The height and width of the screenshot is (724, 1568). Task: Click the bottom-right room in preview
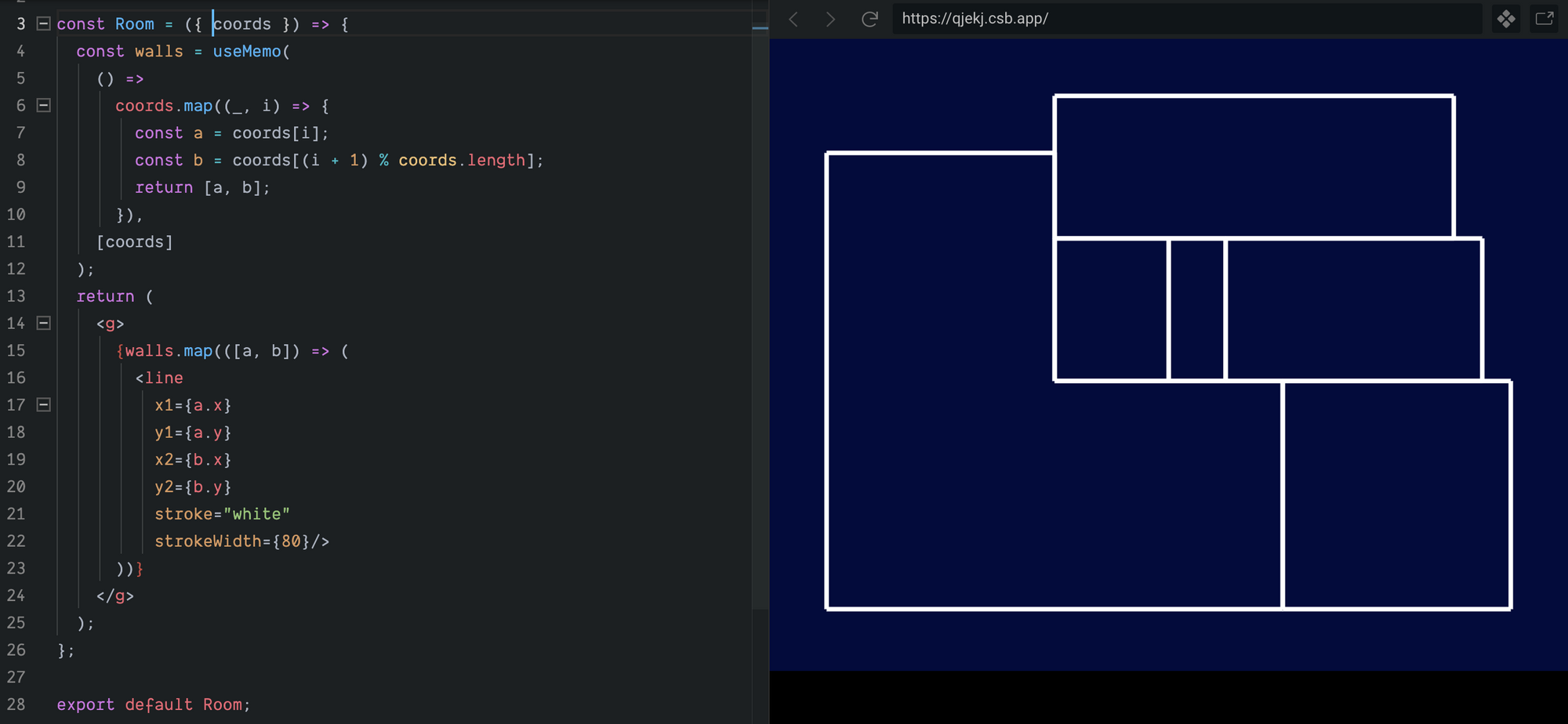click(x=1397, y=494)
